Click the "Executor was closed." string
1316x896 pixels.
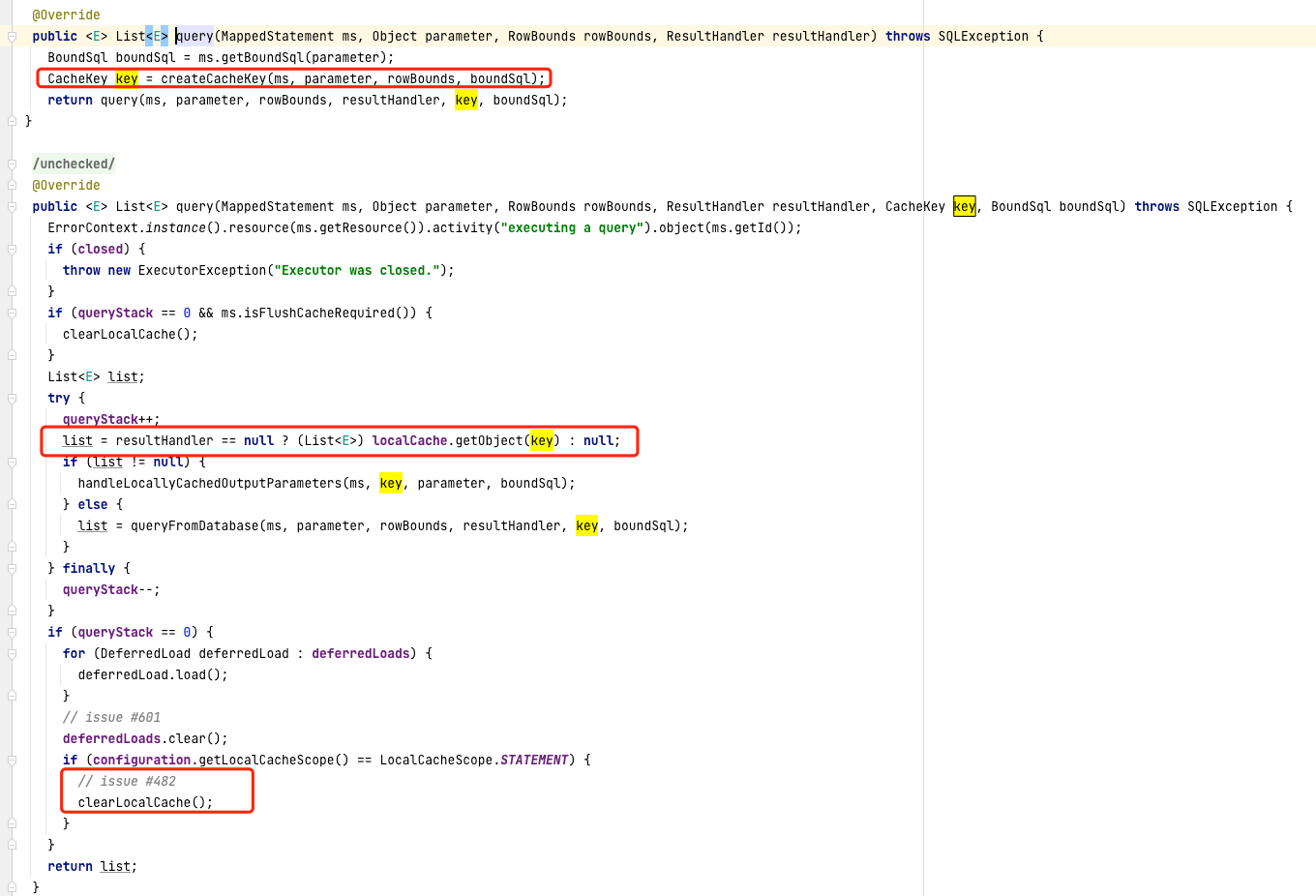click(x=357, y=270)
